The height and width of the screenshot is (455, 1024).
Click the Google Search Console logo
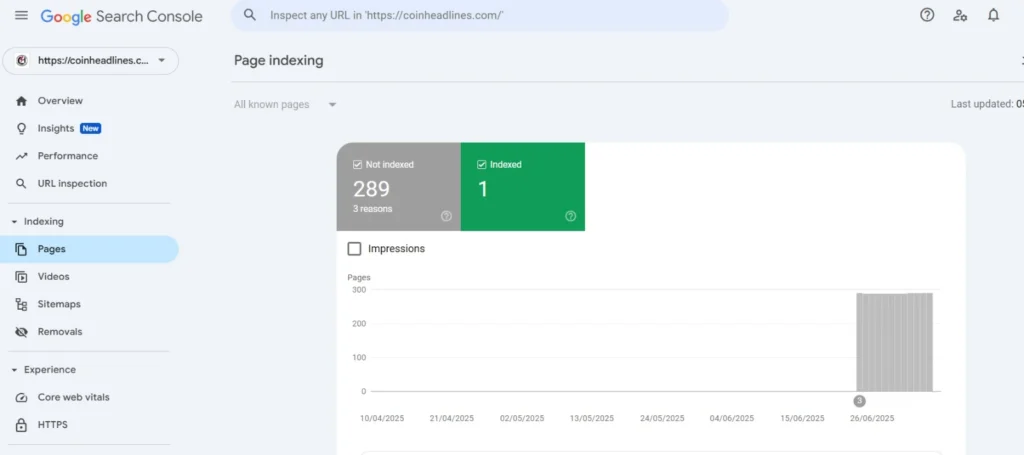tap(121, 16)
